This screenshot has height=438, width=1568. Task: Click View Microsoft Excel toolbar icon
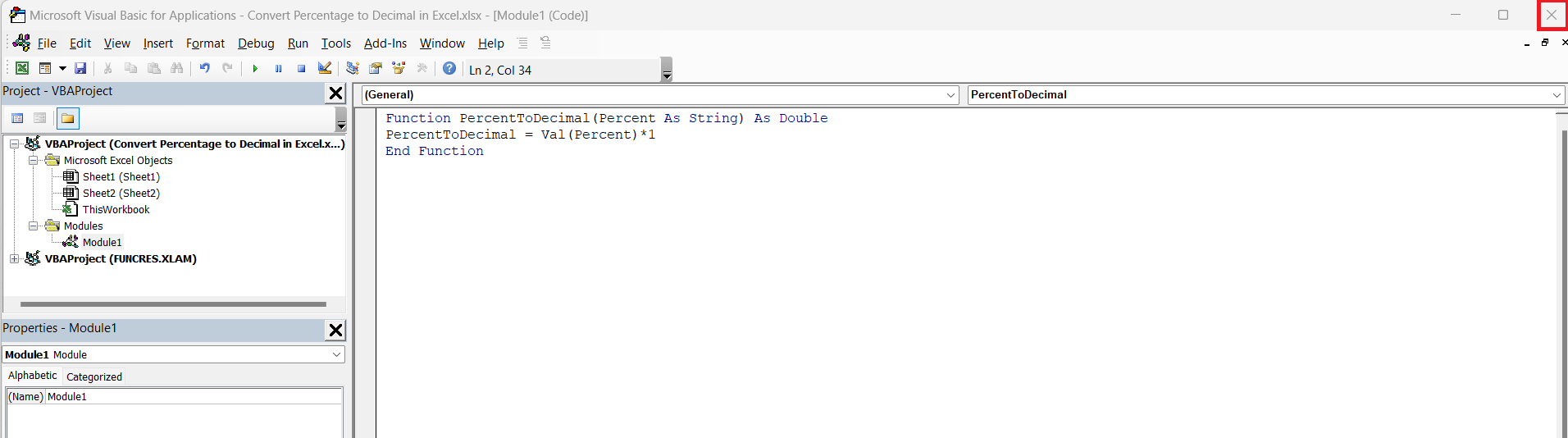coord(22,68)
